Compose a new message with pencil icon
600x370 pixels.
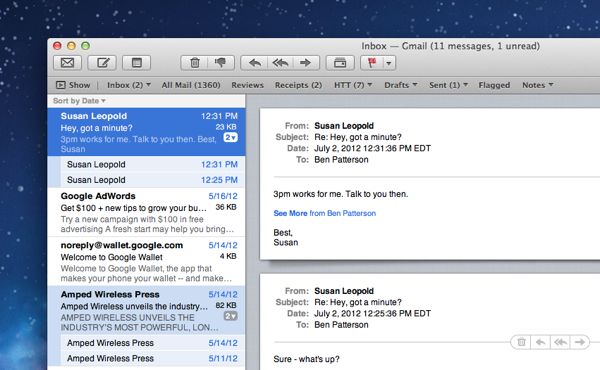(x=102, y=63)
